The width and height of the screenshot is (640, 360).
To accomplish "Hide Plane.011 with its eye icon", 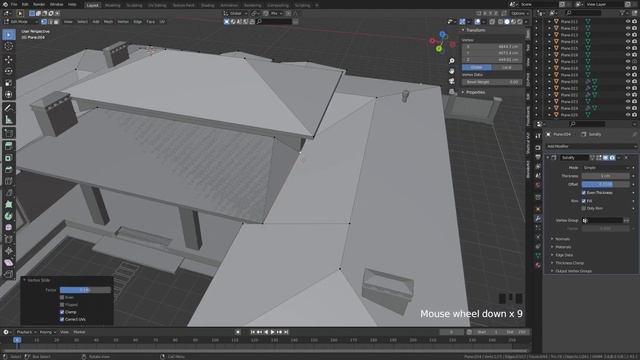I will pyautogui.click(x=628, y=21).
